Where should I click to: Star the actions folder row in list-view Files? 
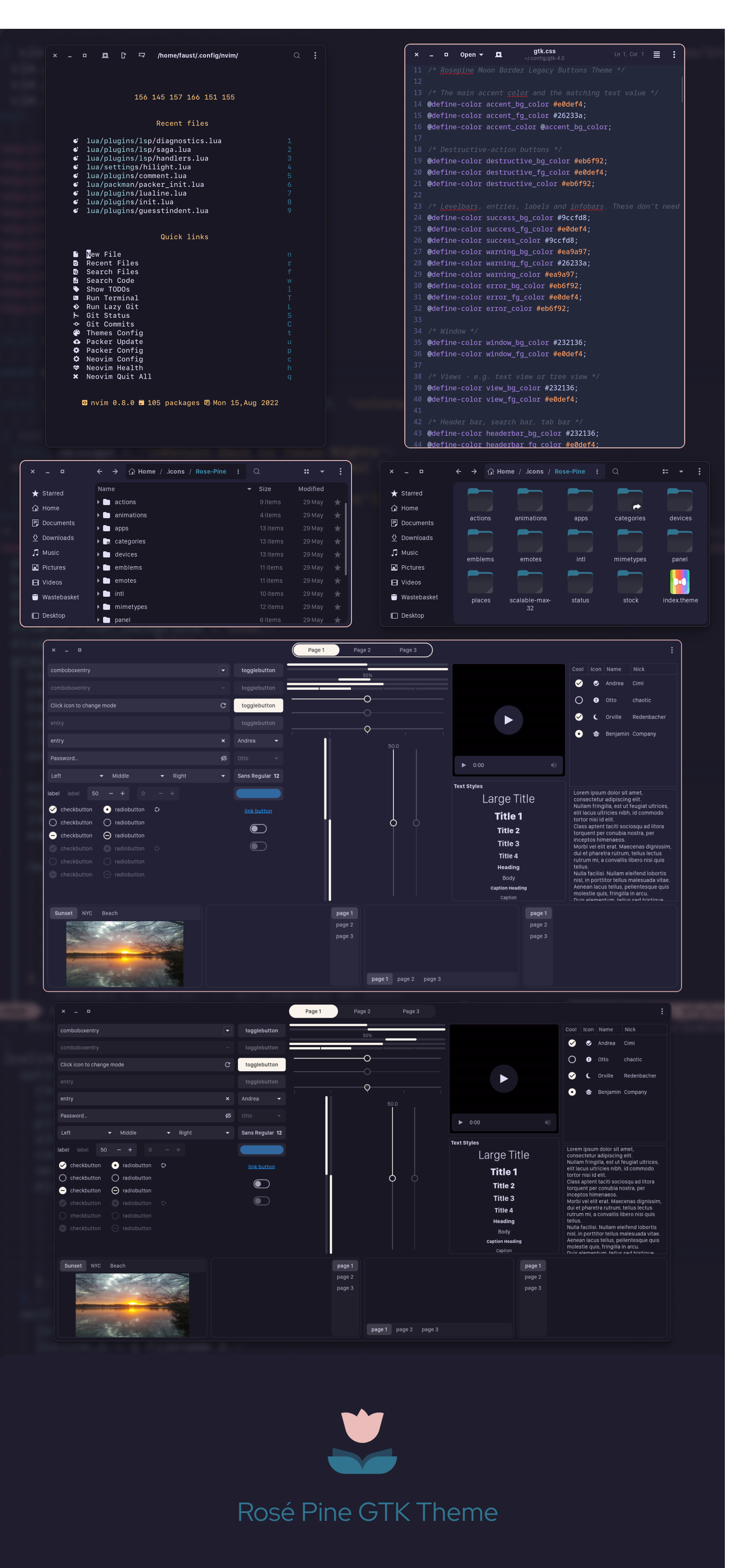[x=337, y=502]
